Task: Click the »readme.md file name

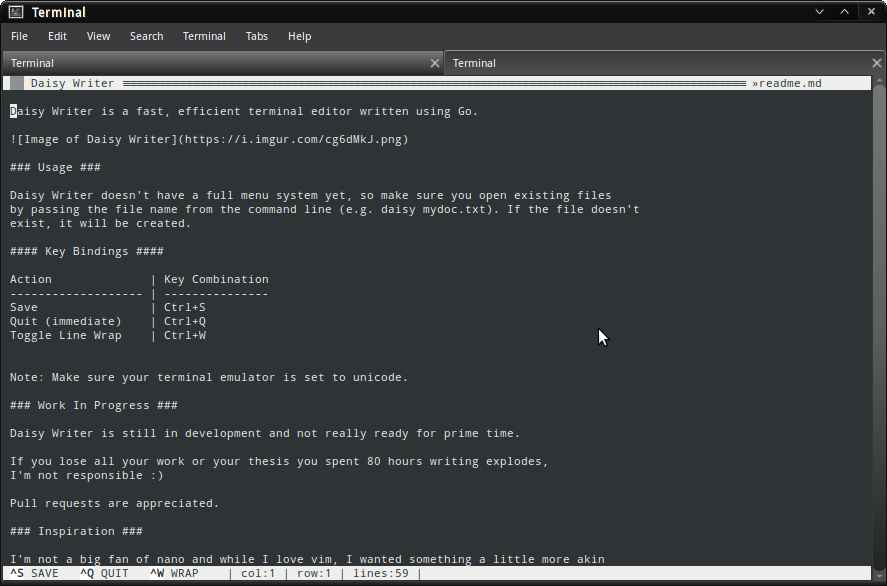Action: click(x=787, y=83)
